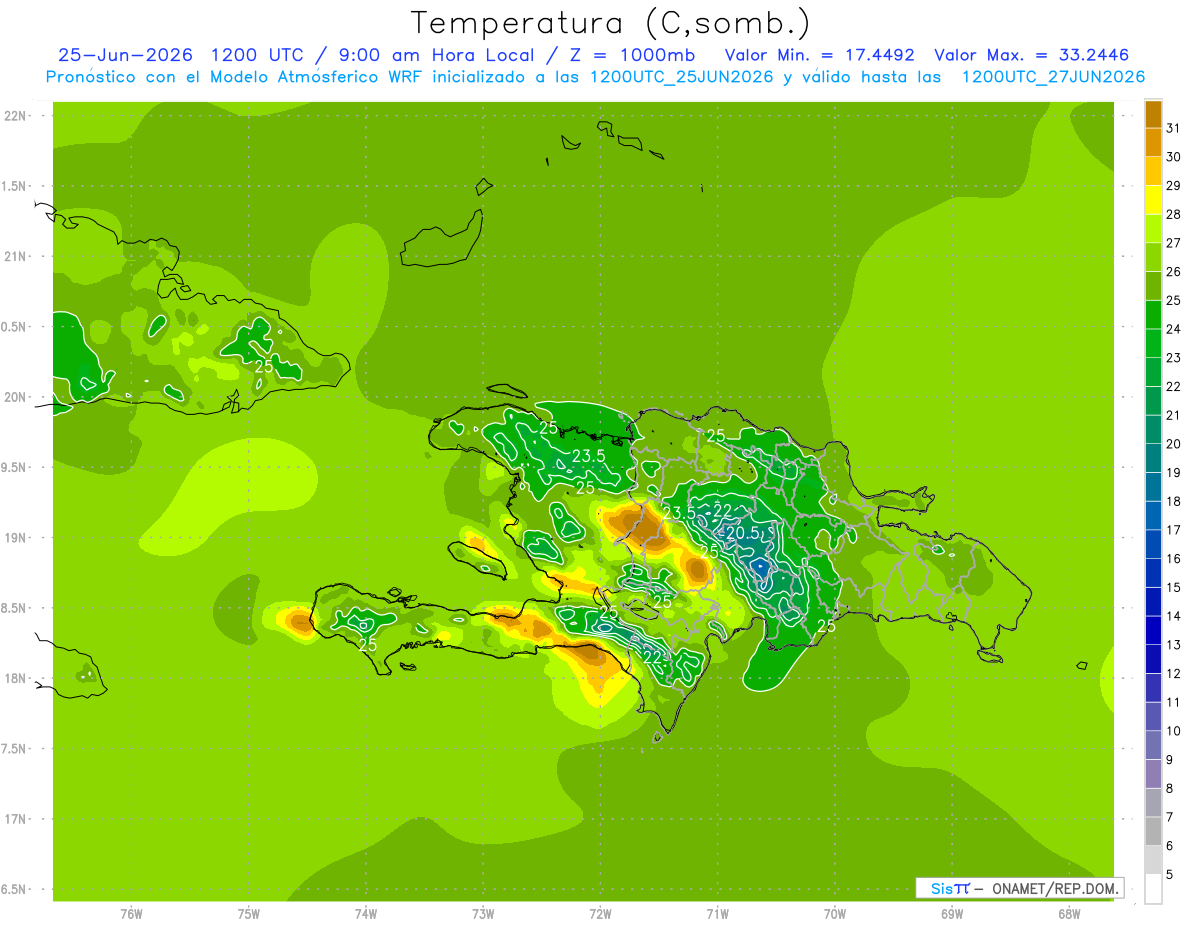Screen dimensions: 1200x927
Task: Click the legend color between 8 and 9
Action: pos(1153,774)
